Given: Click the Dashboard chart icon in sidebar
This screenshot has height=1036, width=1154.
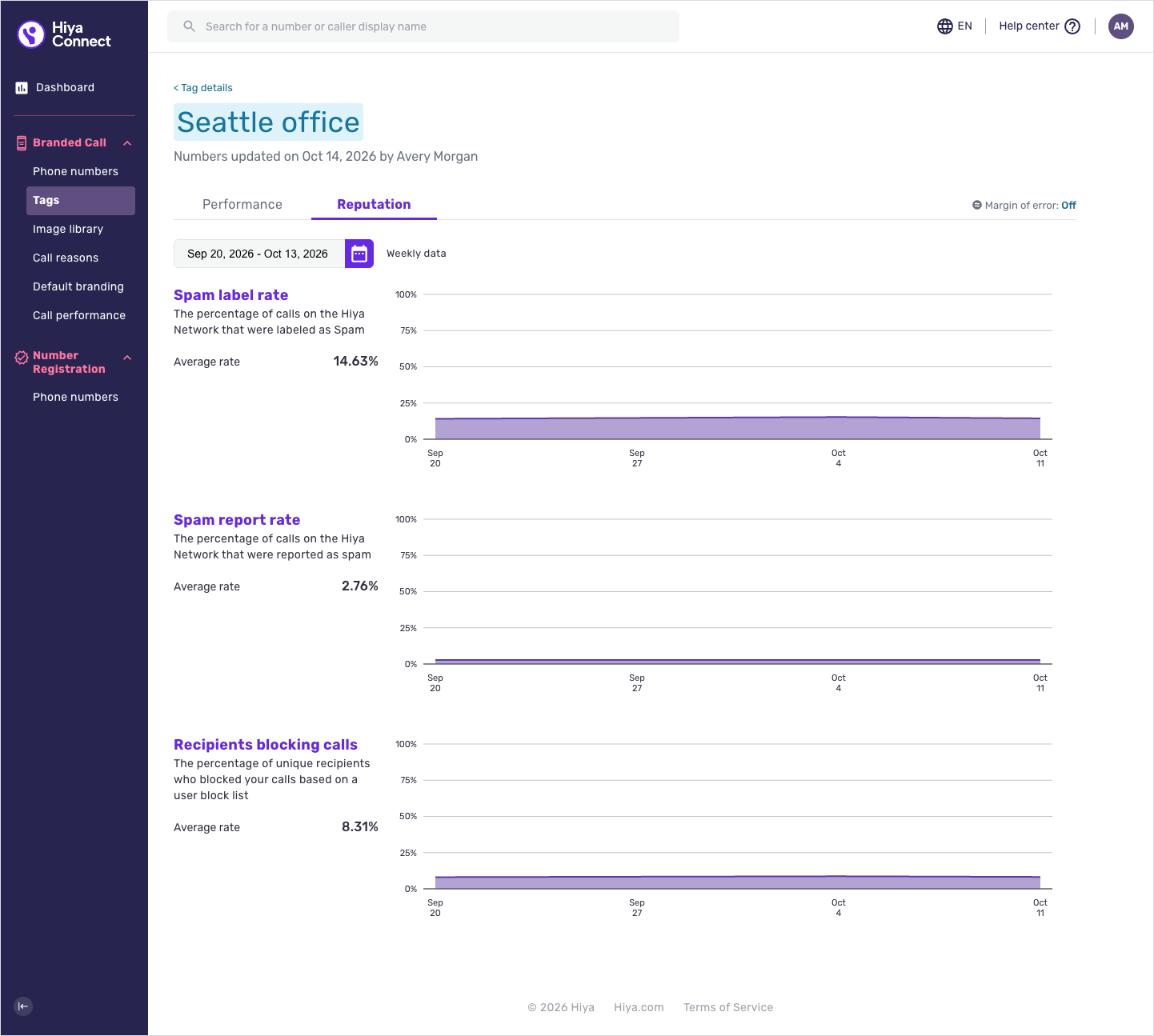Looking at the screenshot, I should [22, 88].
